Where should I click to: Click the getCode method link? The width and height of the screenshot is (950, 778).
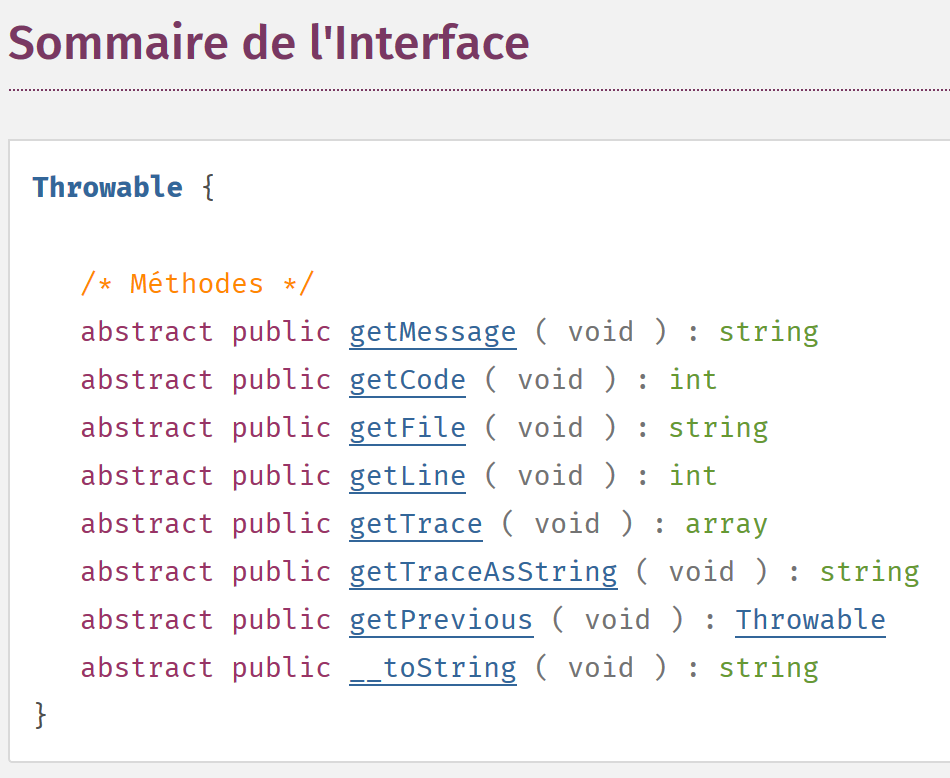coord(407,380)
